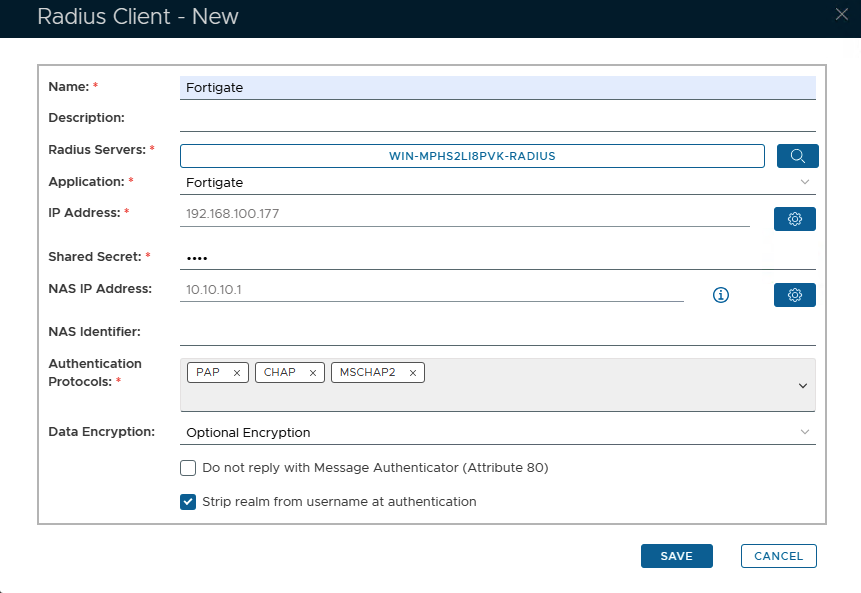Expand the Application dropdown
Viewport: 861px width, 593px height.
(x=805, y=182)
